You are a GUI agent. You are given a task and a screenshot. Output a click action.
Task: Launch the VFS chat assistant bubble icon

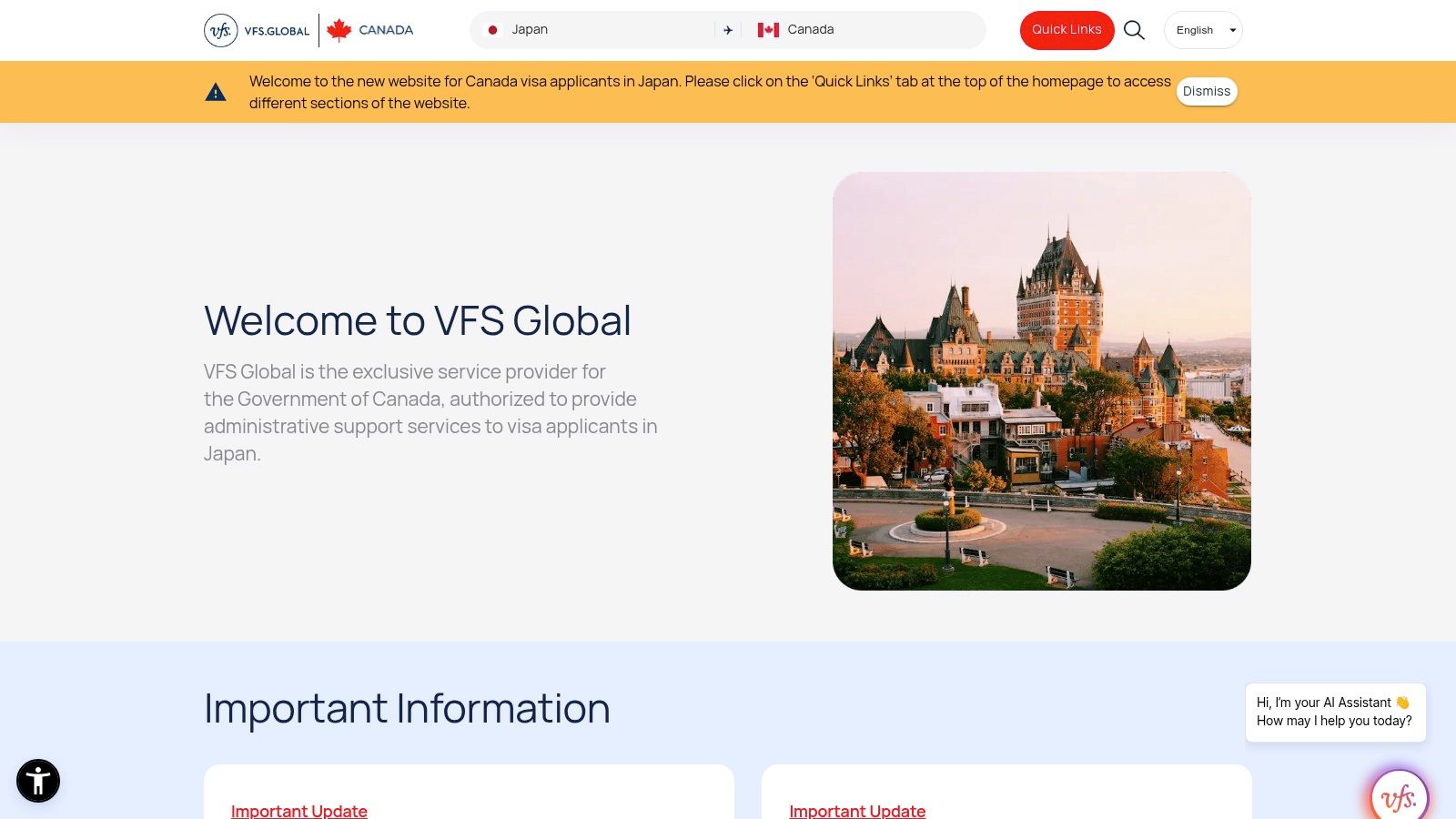1399,797
